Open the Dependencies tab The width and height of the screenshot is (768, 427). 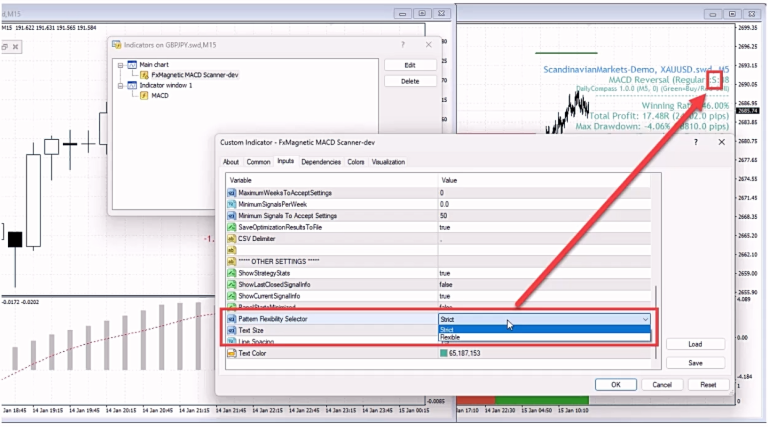(x=321, y=162)
